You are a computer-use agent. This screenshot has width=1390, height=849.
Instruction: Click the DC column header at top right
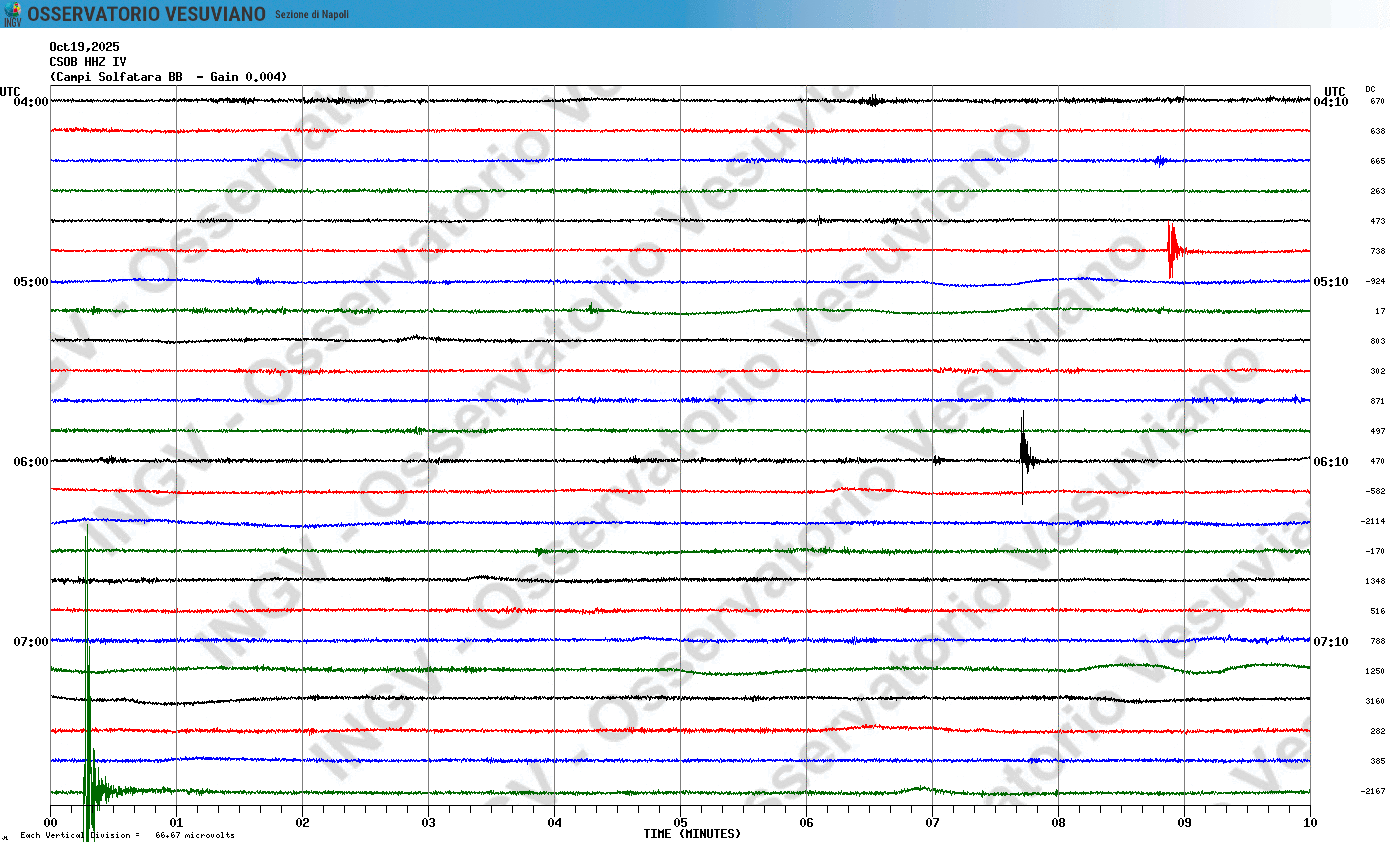pos(1370,89)
